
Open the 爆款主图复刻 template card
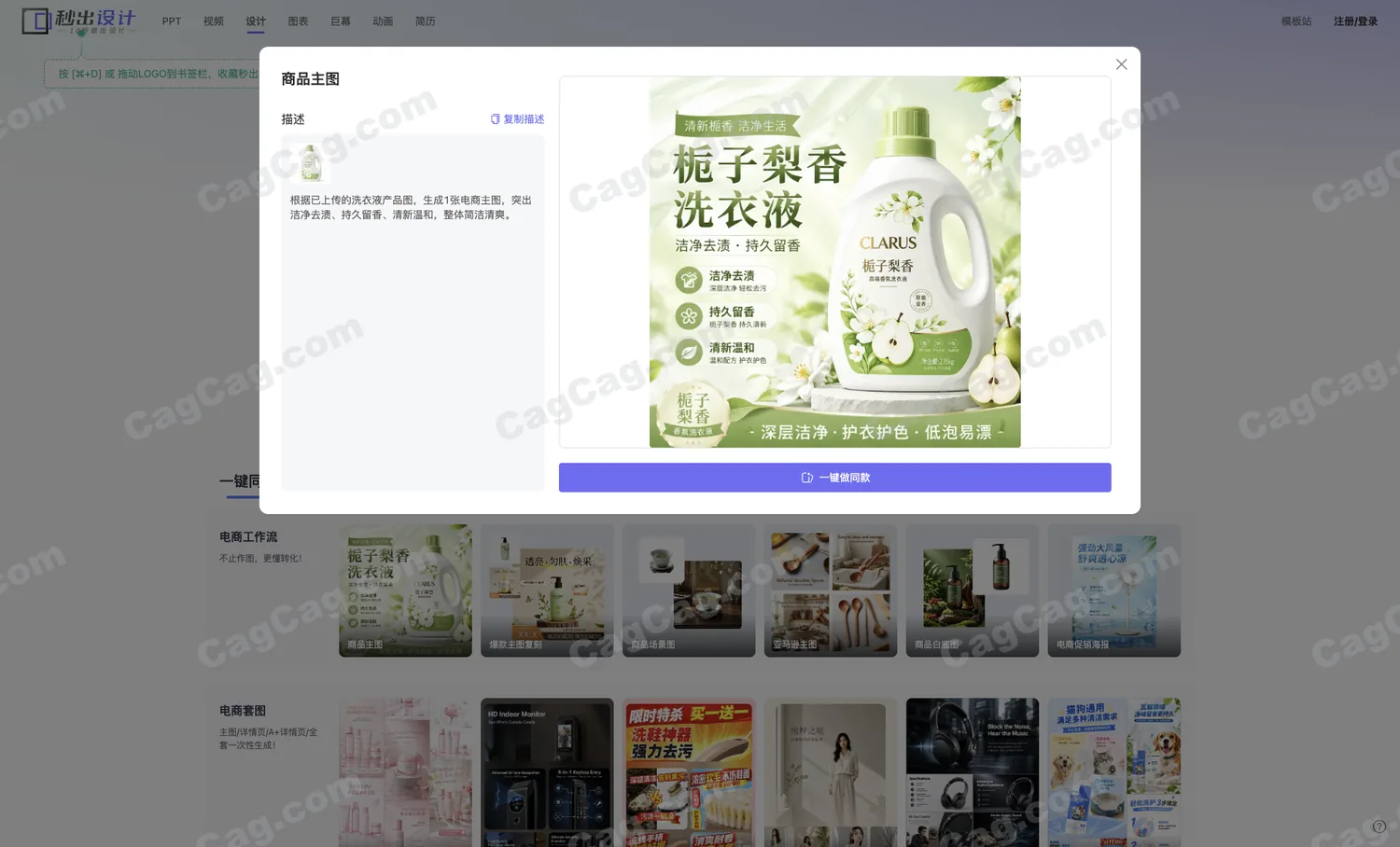click(x=547, y=590)
